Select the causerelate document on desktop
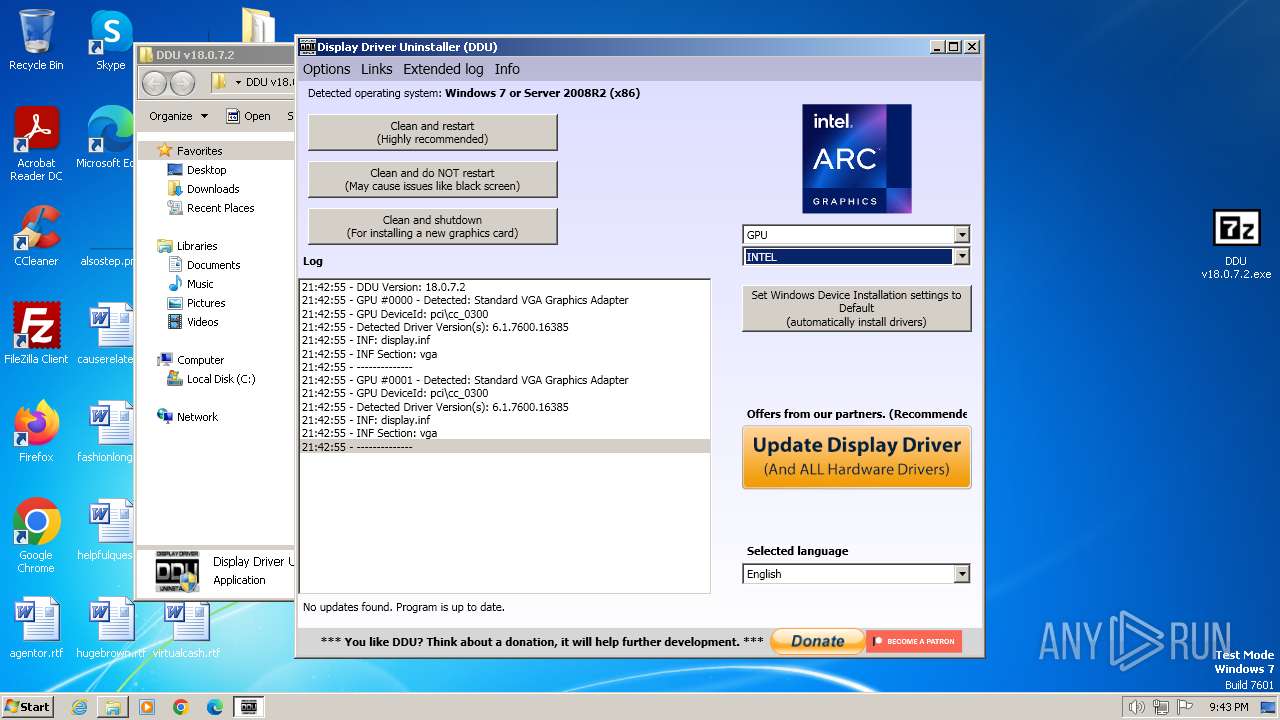 108,333
